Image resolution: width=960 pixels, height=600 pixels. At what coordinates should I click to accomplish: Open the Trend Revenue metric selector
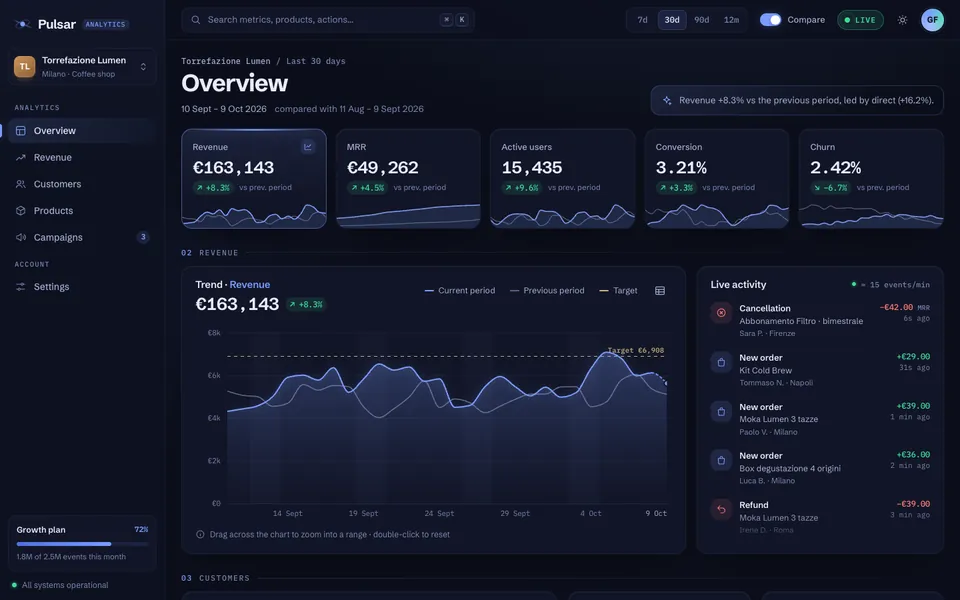pyautogui.click(x=250, y=285)
